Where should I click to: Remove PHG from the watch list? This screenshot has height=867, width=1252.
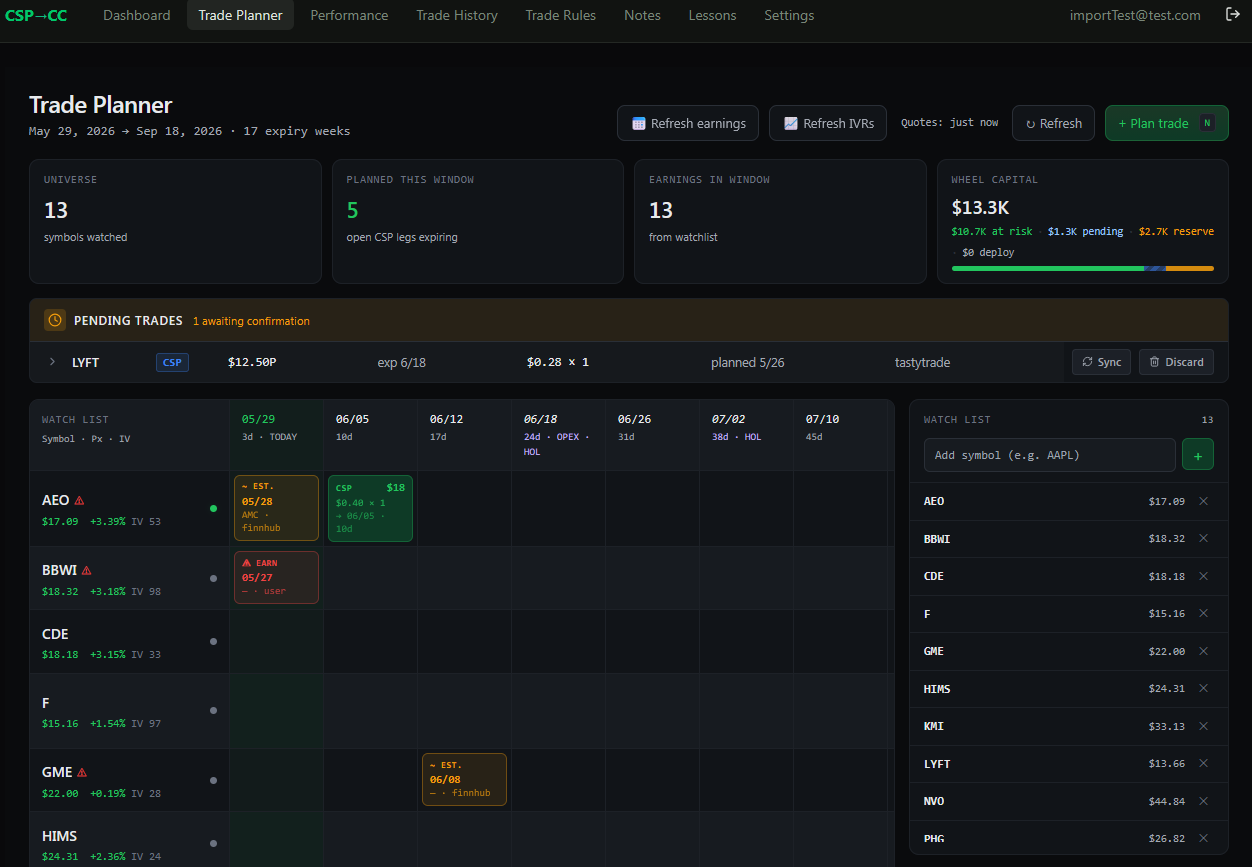pos(1203,838)
